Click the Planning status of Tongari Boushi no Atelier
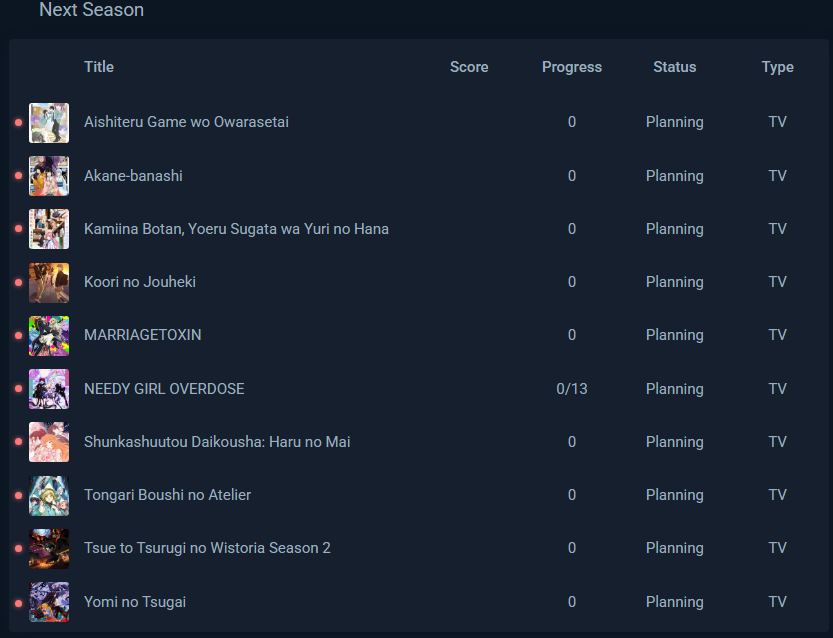The height and width of the screenshot is (638, 833). 675,495
